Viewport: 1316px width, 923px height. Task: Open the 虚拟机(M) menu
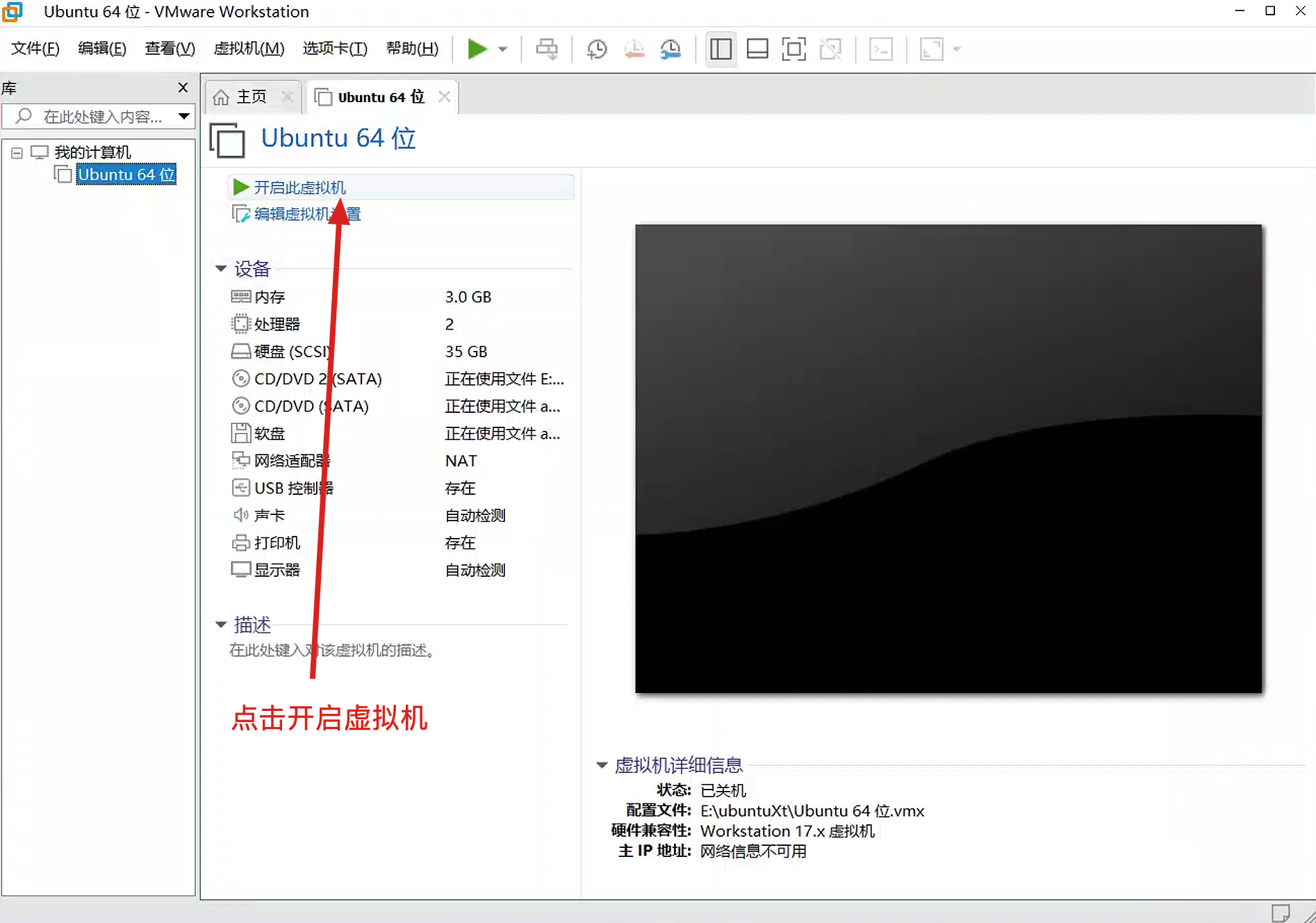pyautogui.click(x=249, y=48)
